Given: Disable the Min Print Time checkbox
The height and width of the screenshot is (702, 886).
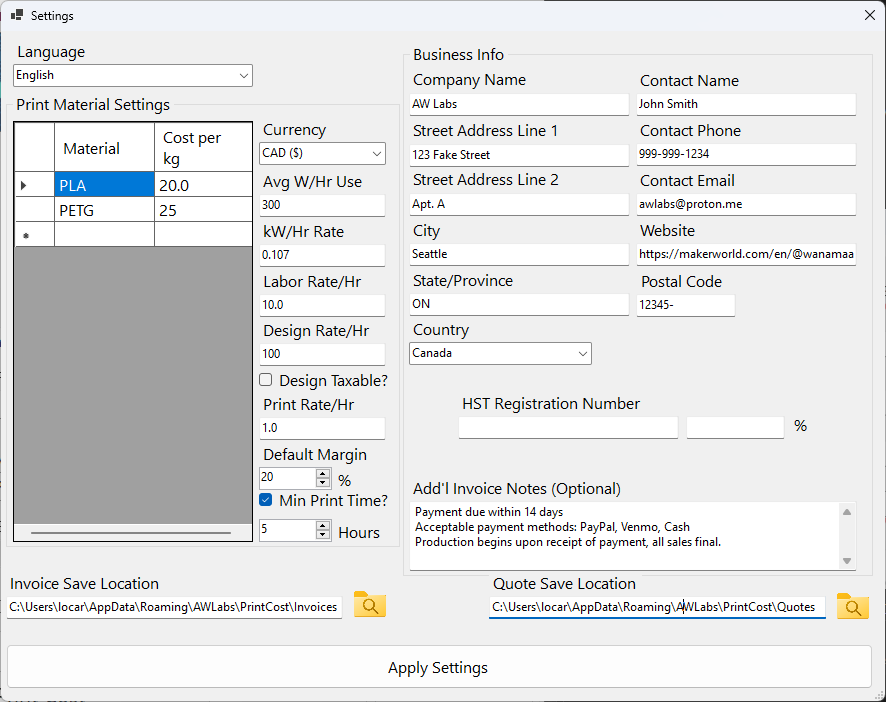Looking at the screenshot, I should click(x=265, y=500).
